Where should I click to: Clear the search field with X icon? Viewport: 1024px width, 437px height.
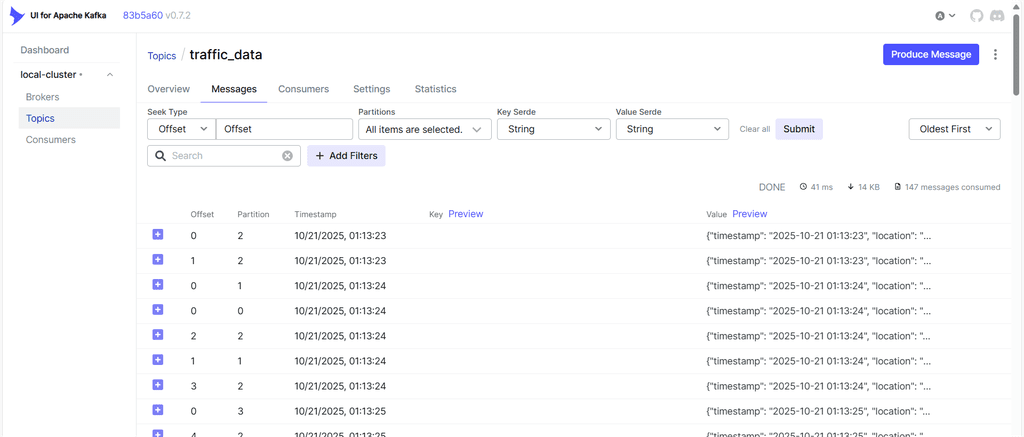pos(287,156)
